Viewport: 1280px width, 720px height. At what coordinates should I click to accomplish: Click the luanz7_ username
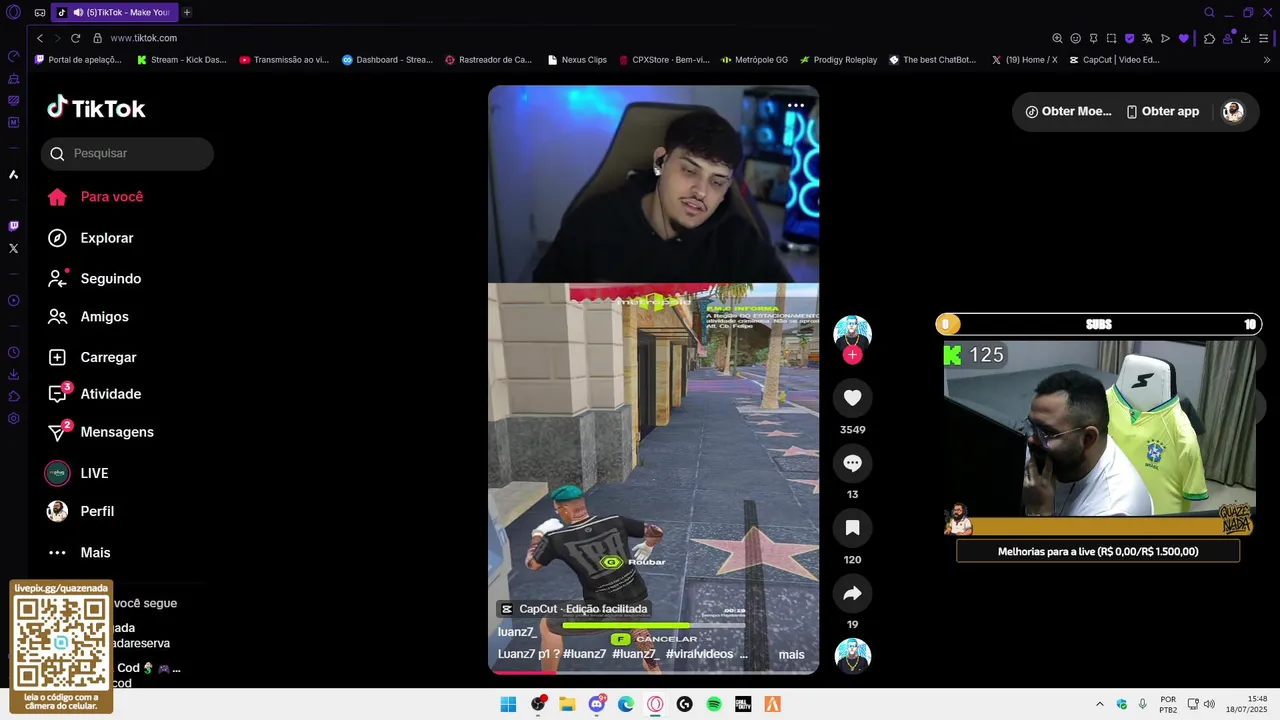click(x=517, y=632)
